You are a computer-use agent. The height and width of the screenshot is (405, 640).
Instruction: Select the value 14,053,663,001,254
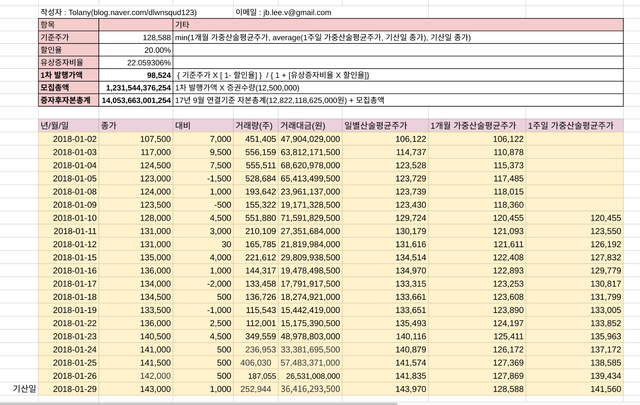(x=136, y=100)
